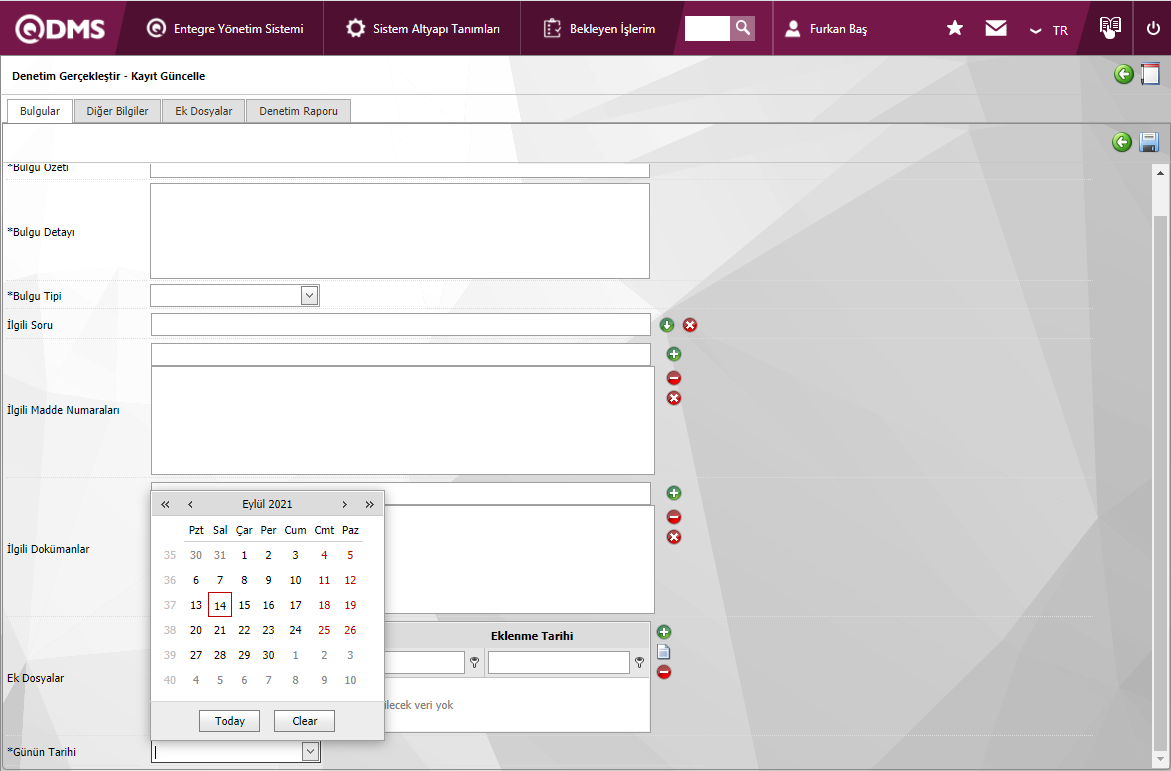1171x771 pixels.
Task: Open Bekleyen İşlerim menu
Action: pos(599,28)
